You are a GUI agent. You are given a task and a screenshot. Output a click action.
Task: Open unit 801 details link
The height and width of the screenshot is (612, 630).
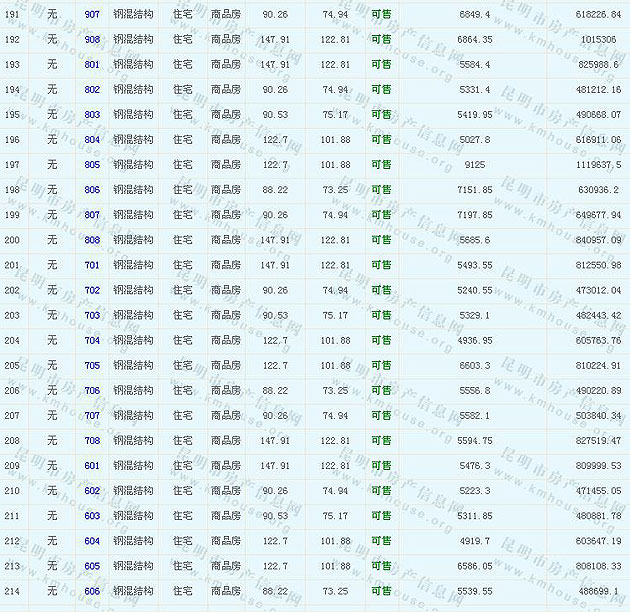pos(92,64)
